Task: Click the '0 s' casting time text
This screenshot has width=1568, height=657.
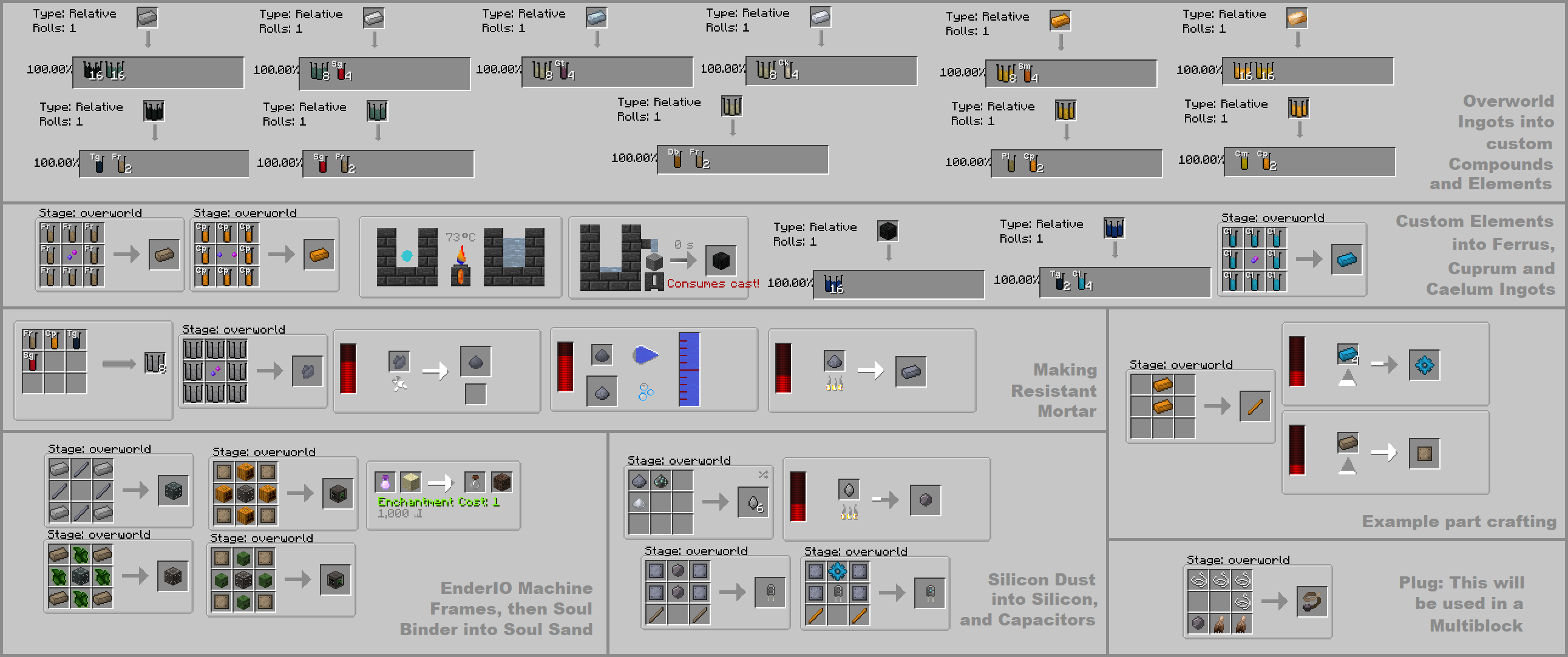Action: (x=684, y=244)
